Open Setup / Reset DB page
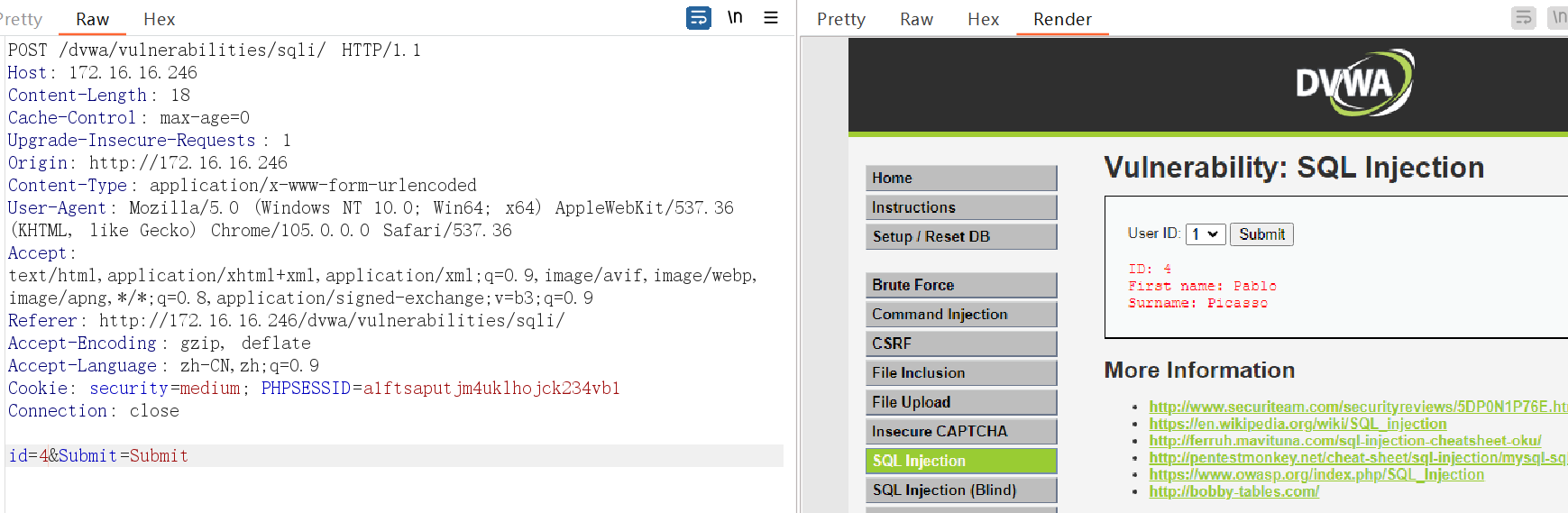 [x=961, y=236]
